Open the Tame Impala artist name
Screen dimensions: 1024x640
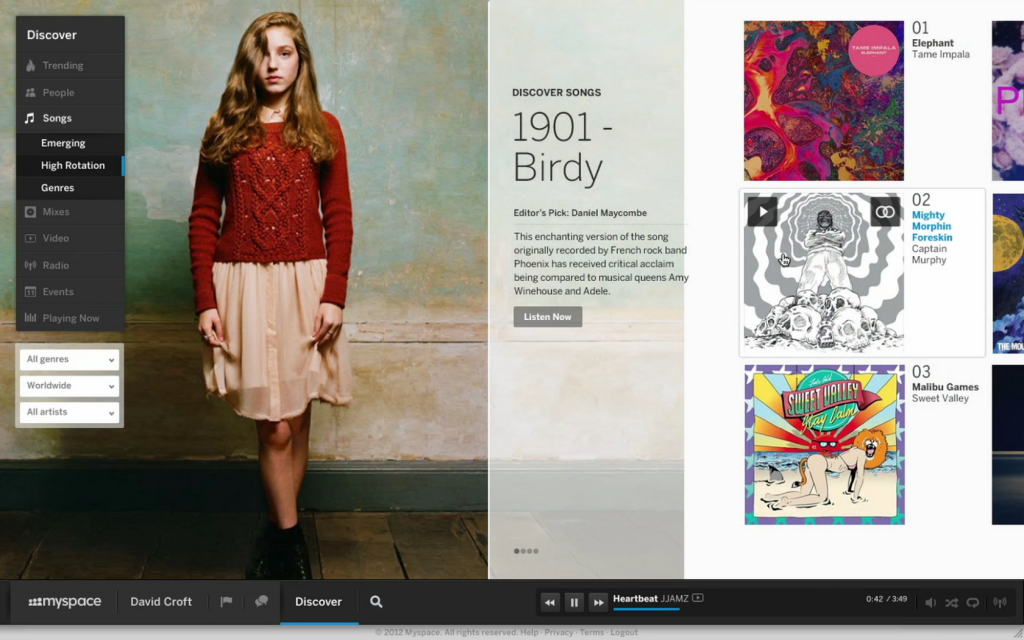[940, 54]
